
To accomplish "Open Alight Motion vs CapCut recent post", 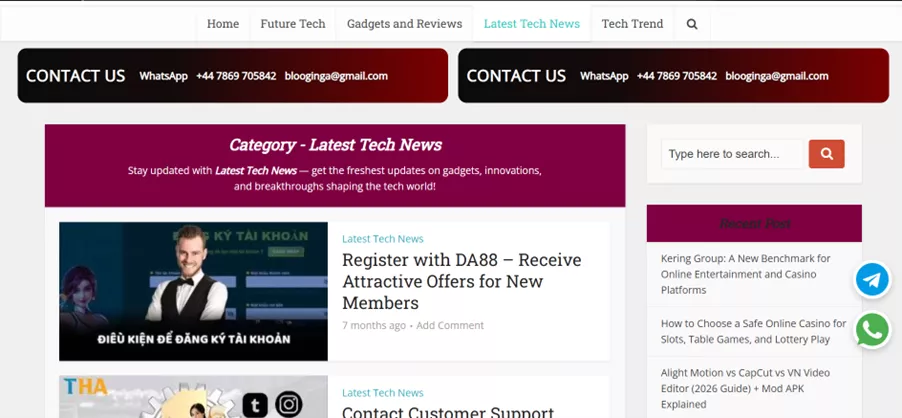I will [745, 388].
